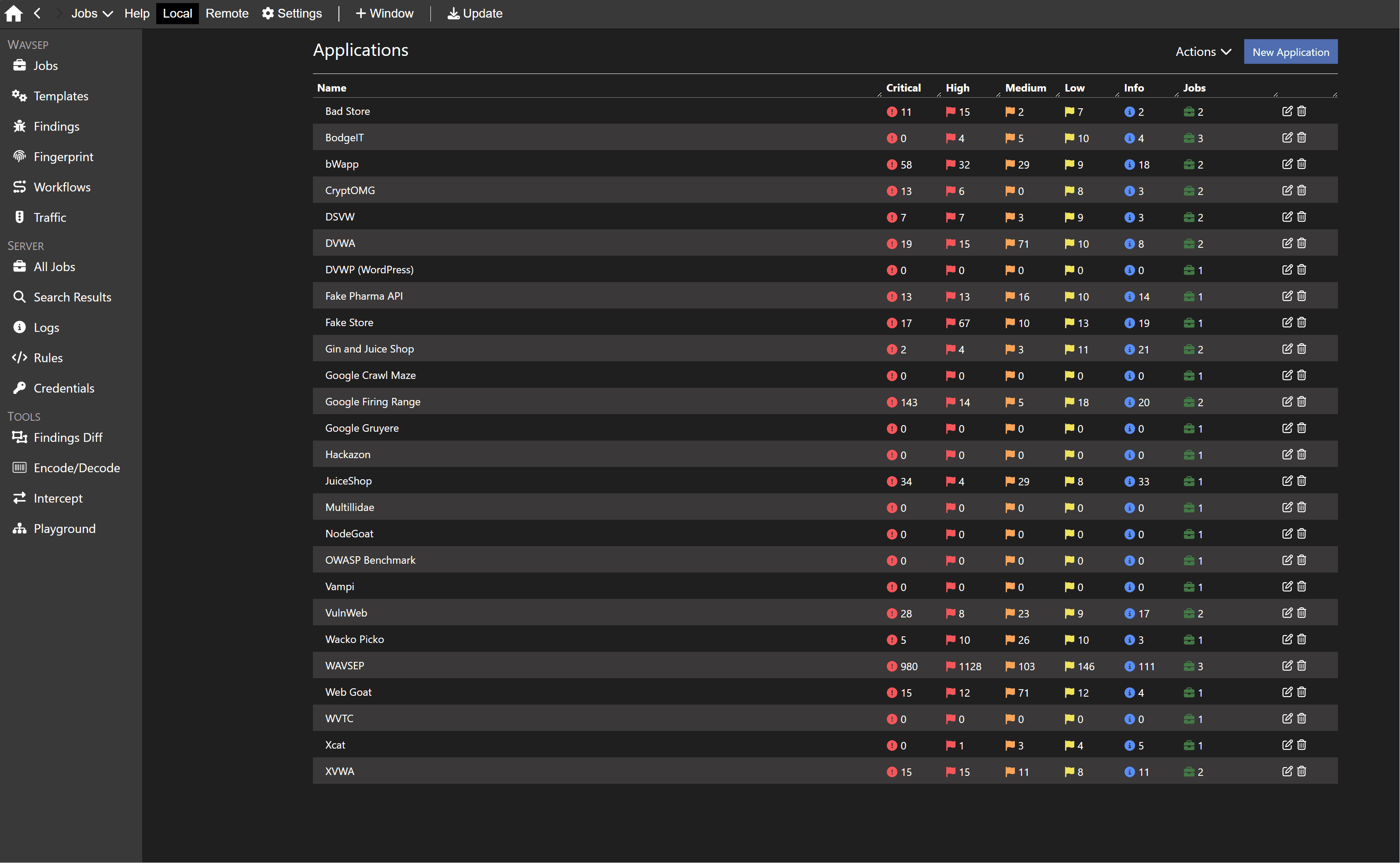Open the Google Firing Range application
This screenshot has width=1400, height=863.
point(373,402)
